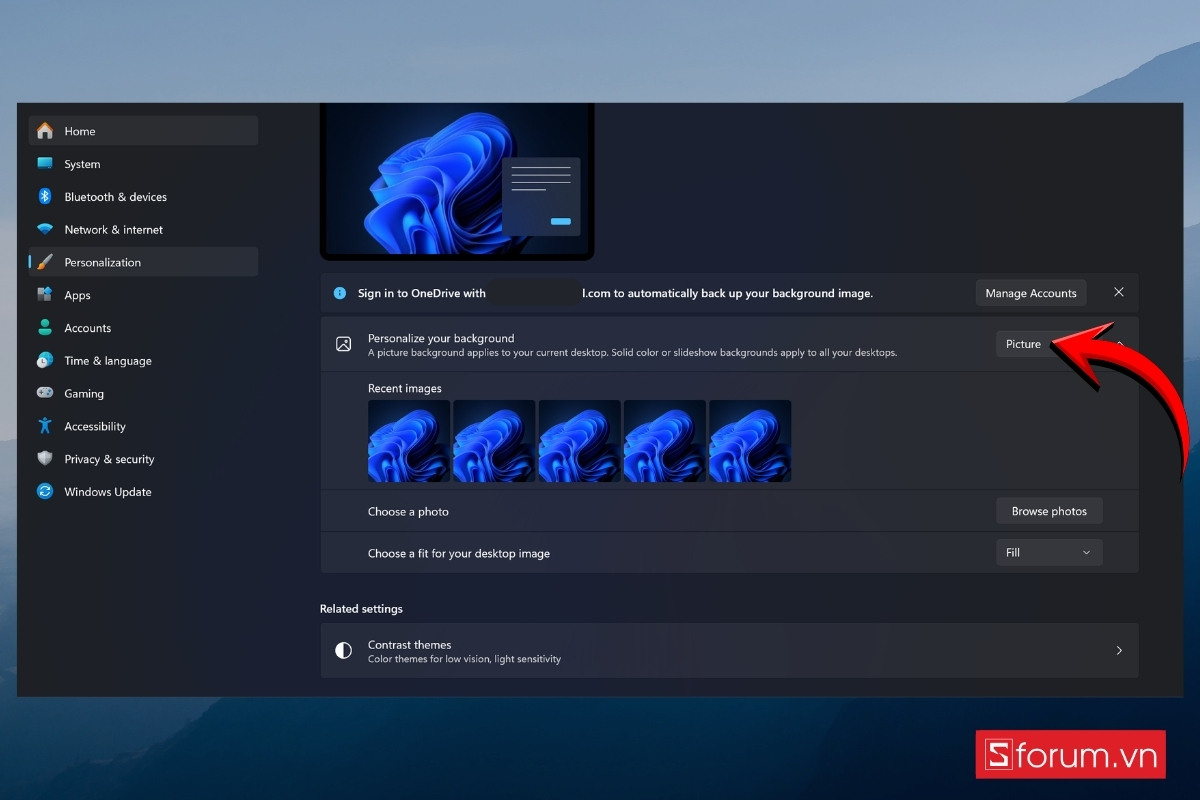
Task: Click the Privacy & security shield icon
Action: coord(44,459)
